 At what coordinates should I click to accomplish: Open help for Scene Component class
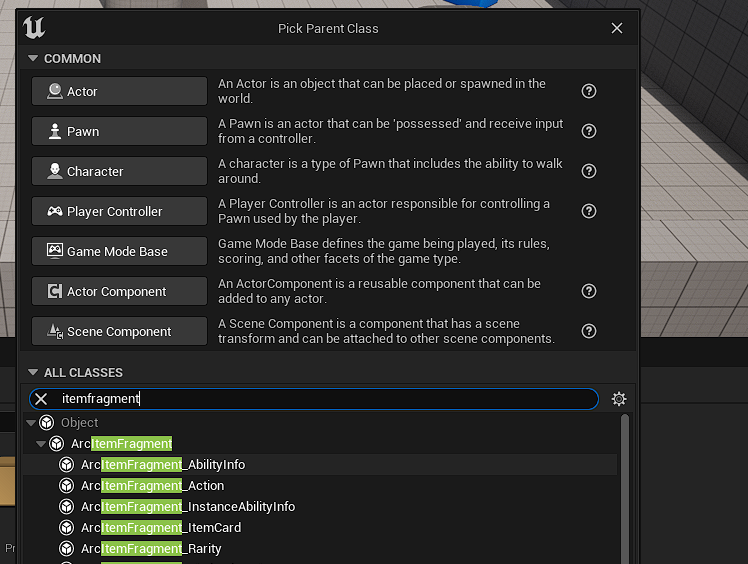pyautogui.click(x=589, y=331)
